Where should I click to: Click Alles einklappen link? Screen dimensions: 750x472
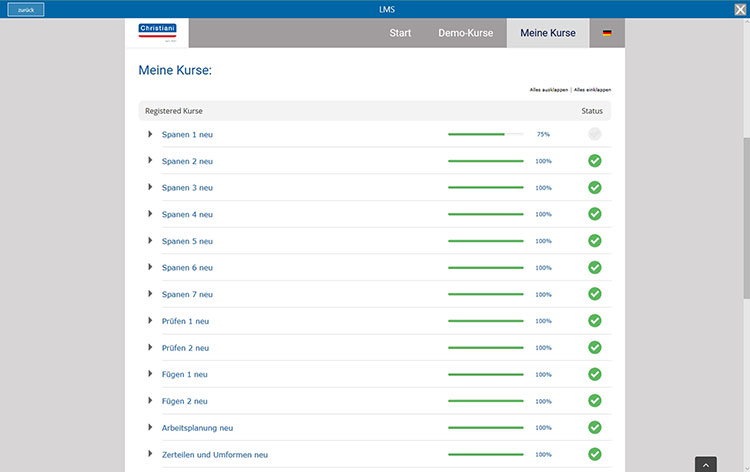pos(592,90)
